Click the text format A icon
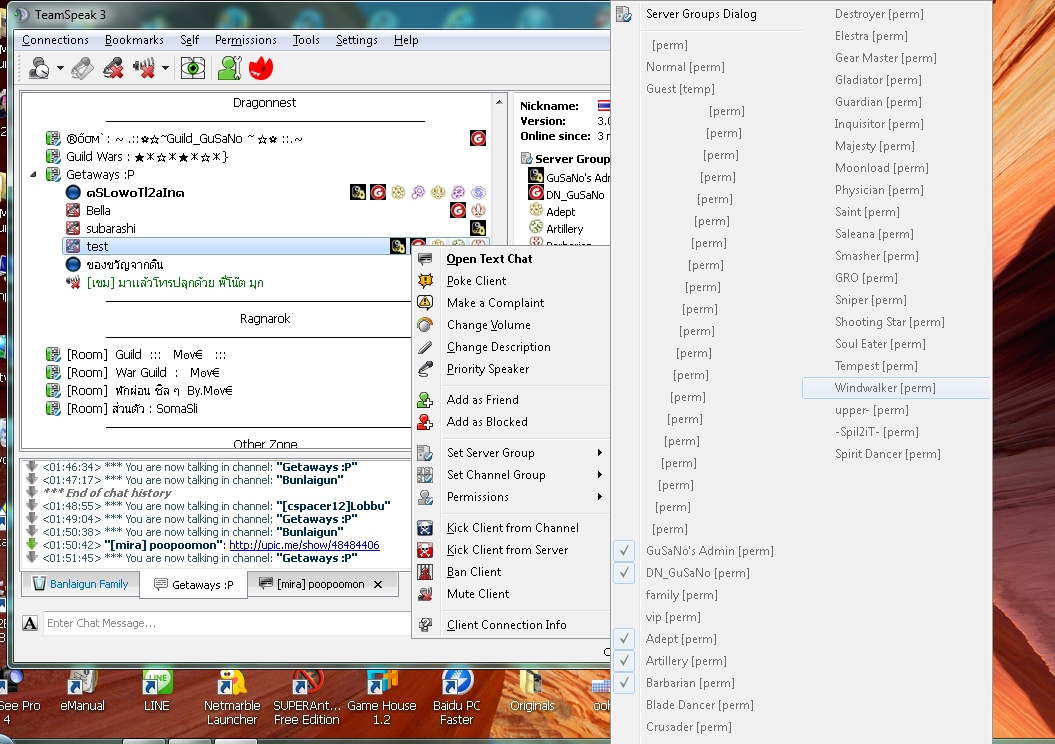1055x744 pixels. point(30,623)
